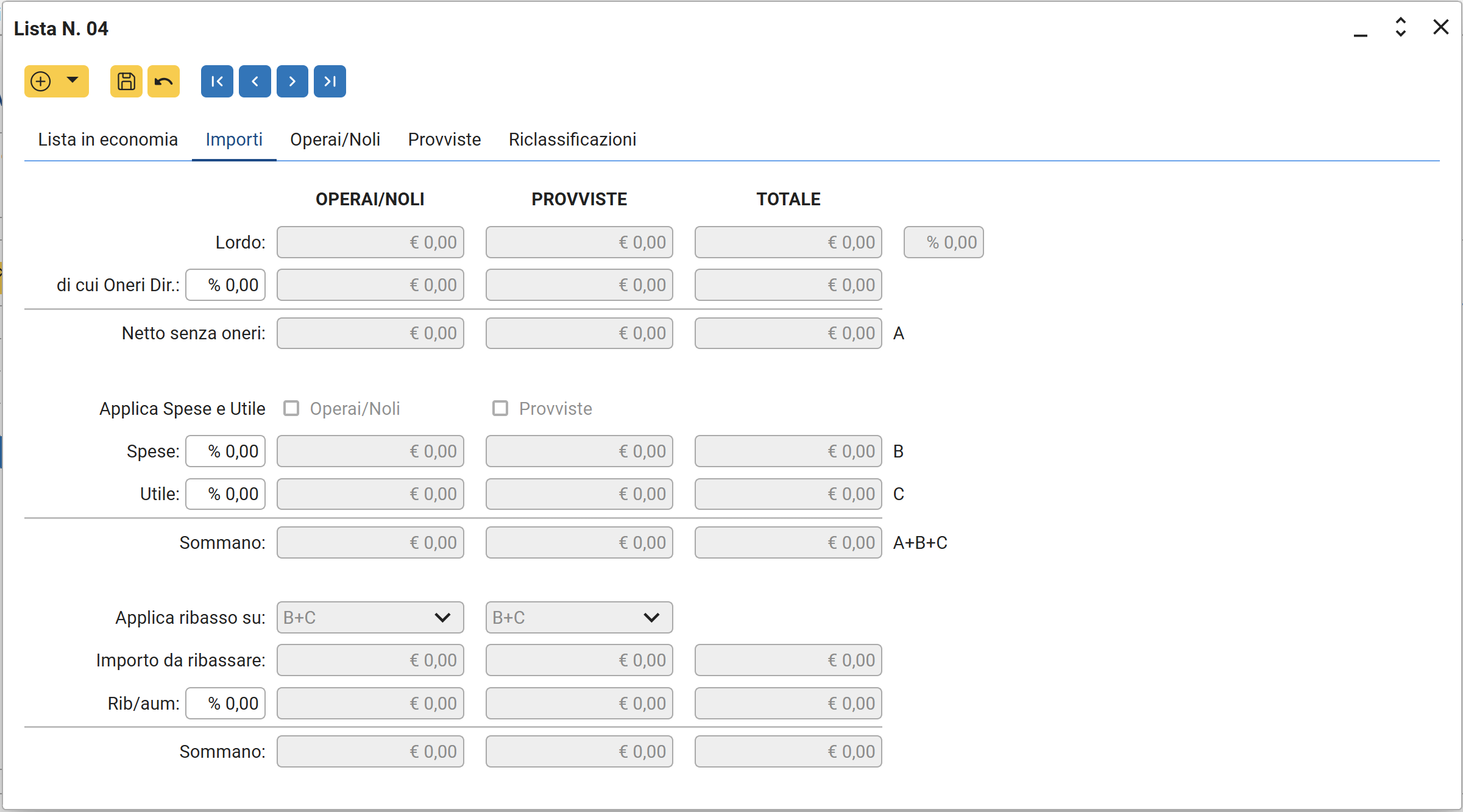
Task: Switch to Operai/Noli tab
Action: point(335,139)
